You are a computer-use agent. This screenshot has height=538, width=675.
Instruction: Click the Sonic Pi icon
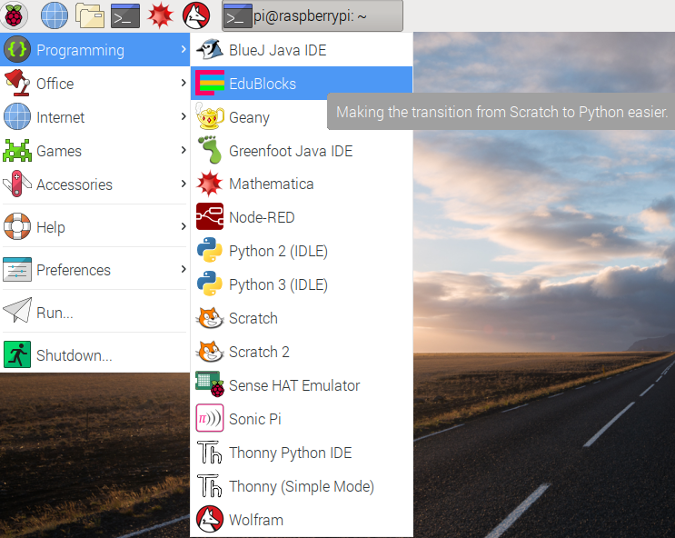point(210,419)
